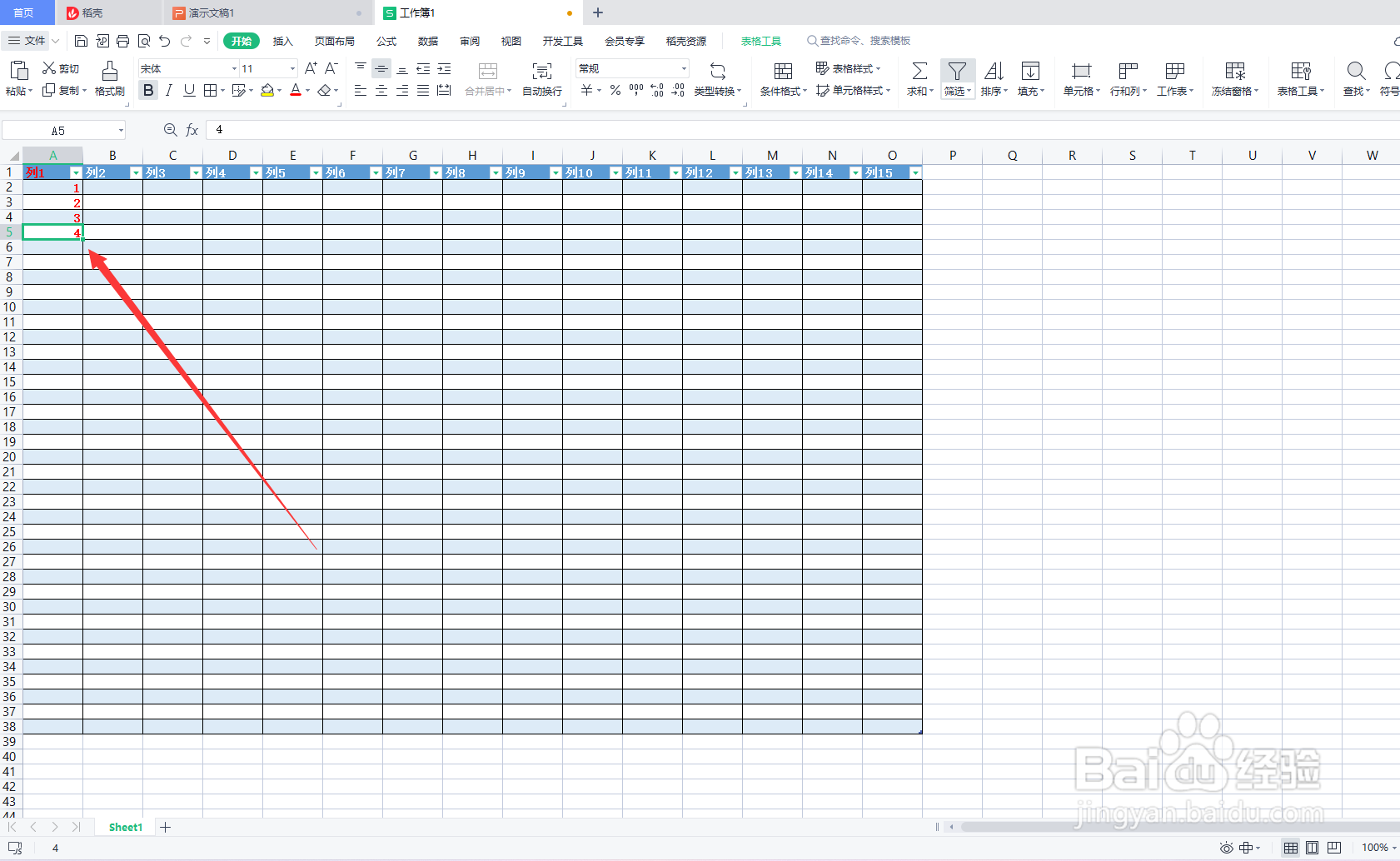
Task: Open the font size dropdown
Action: (292, 68)
